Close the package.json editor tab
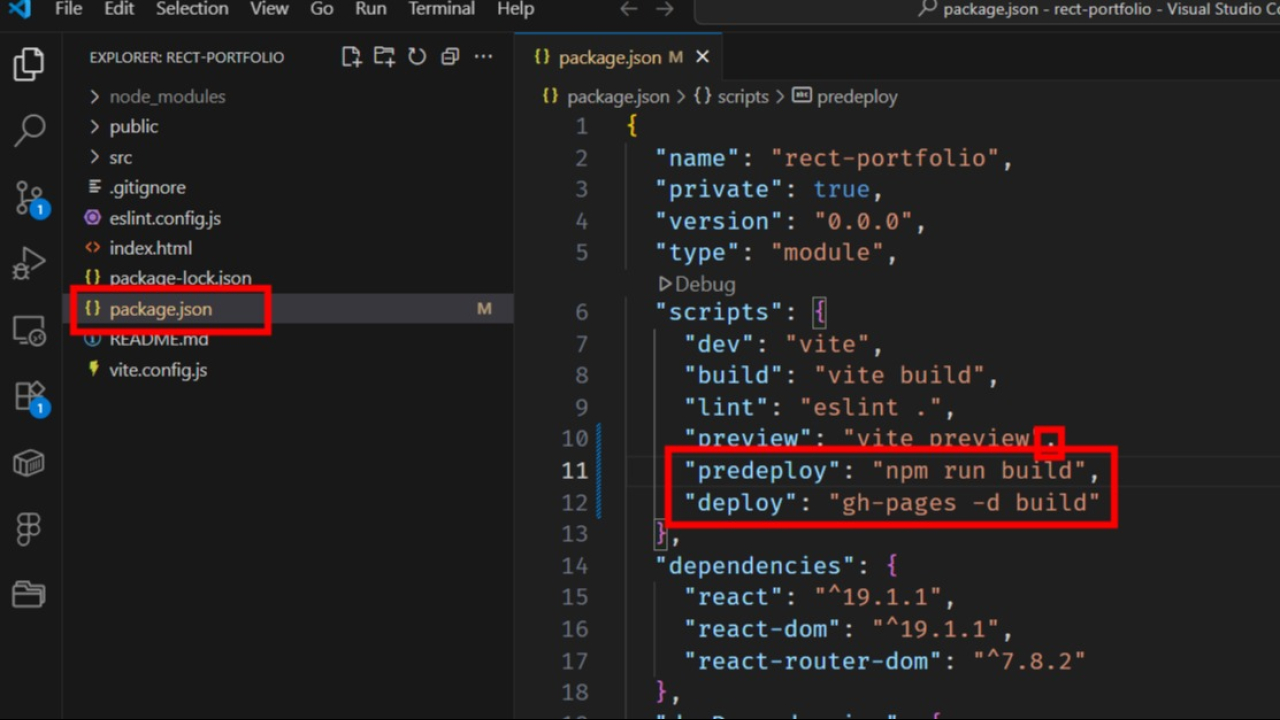 [x=702, y=57]
